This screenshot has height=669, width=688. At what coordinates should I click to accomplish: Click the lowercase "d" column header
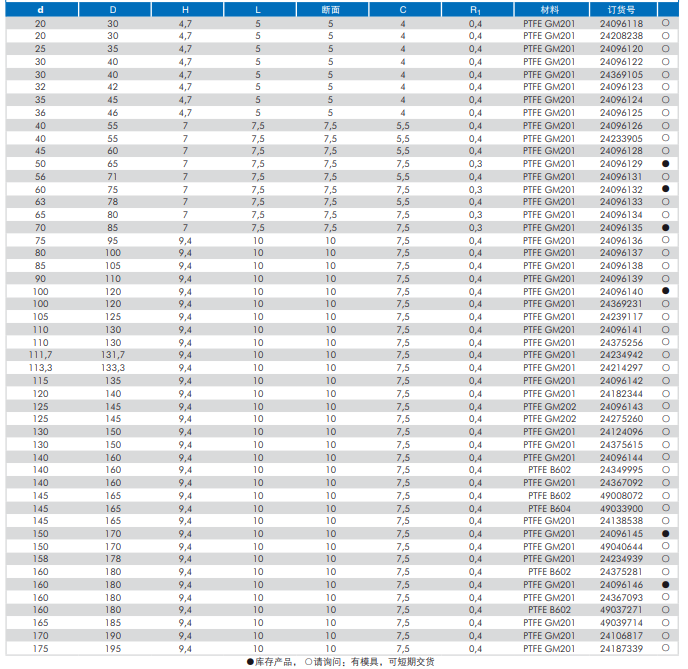coord(40,9)
